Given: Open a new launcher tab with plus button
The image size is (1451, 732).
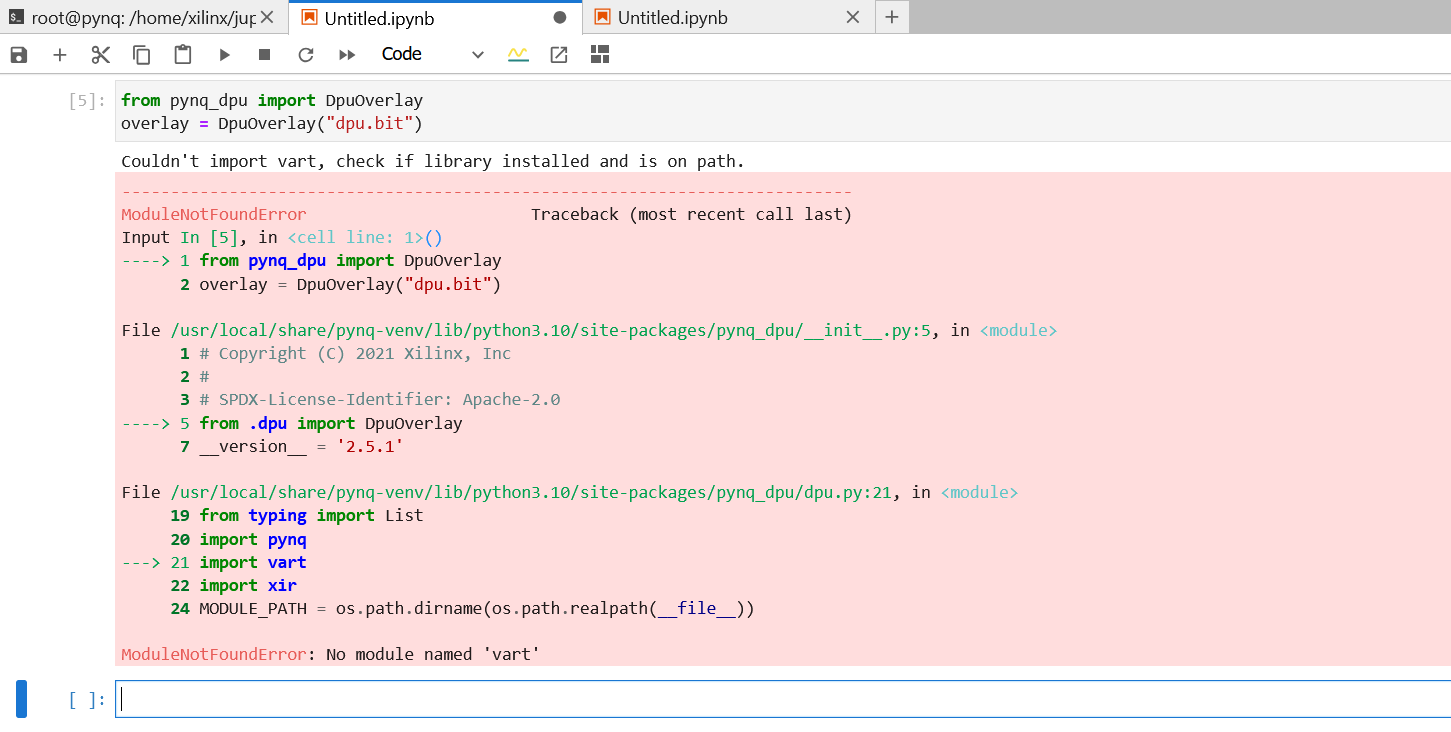Looking at the screenshot, I should pyautogui.click(x=892, y=17).
